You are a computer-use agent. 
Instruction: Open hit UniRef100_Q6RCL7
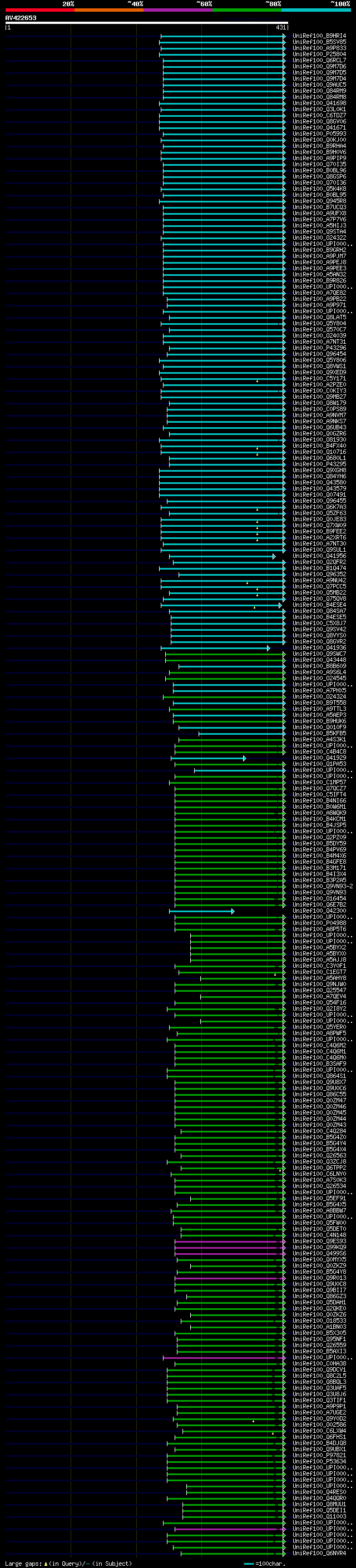(x=319, y=60)
